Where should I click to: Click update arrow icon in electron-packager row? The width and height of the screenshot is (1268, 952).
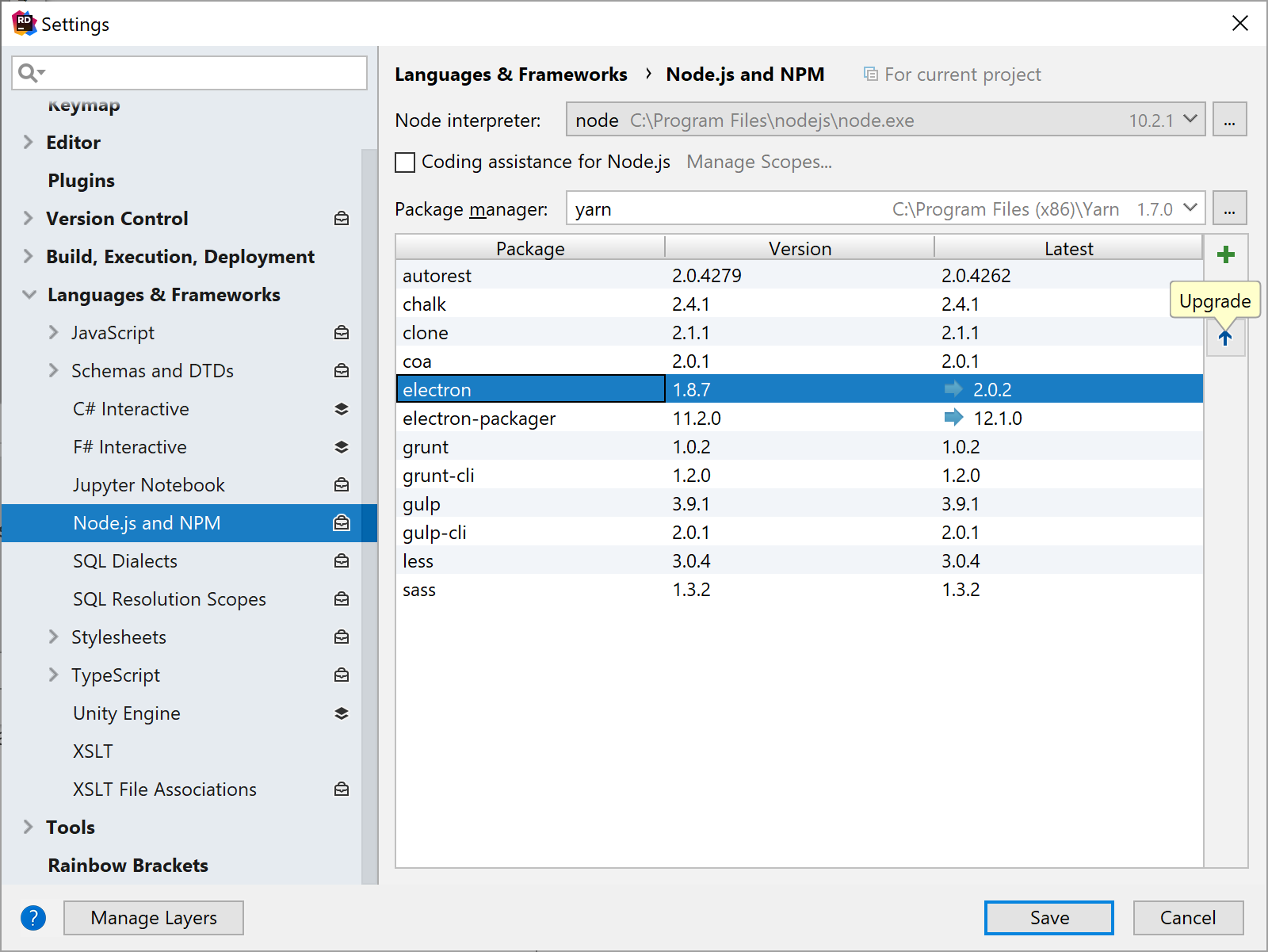tap(953, 418)
